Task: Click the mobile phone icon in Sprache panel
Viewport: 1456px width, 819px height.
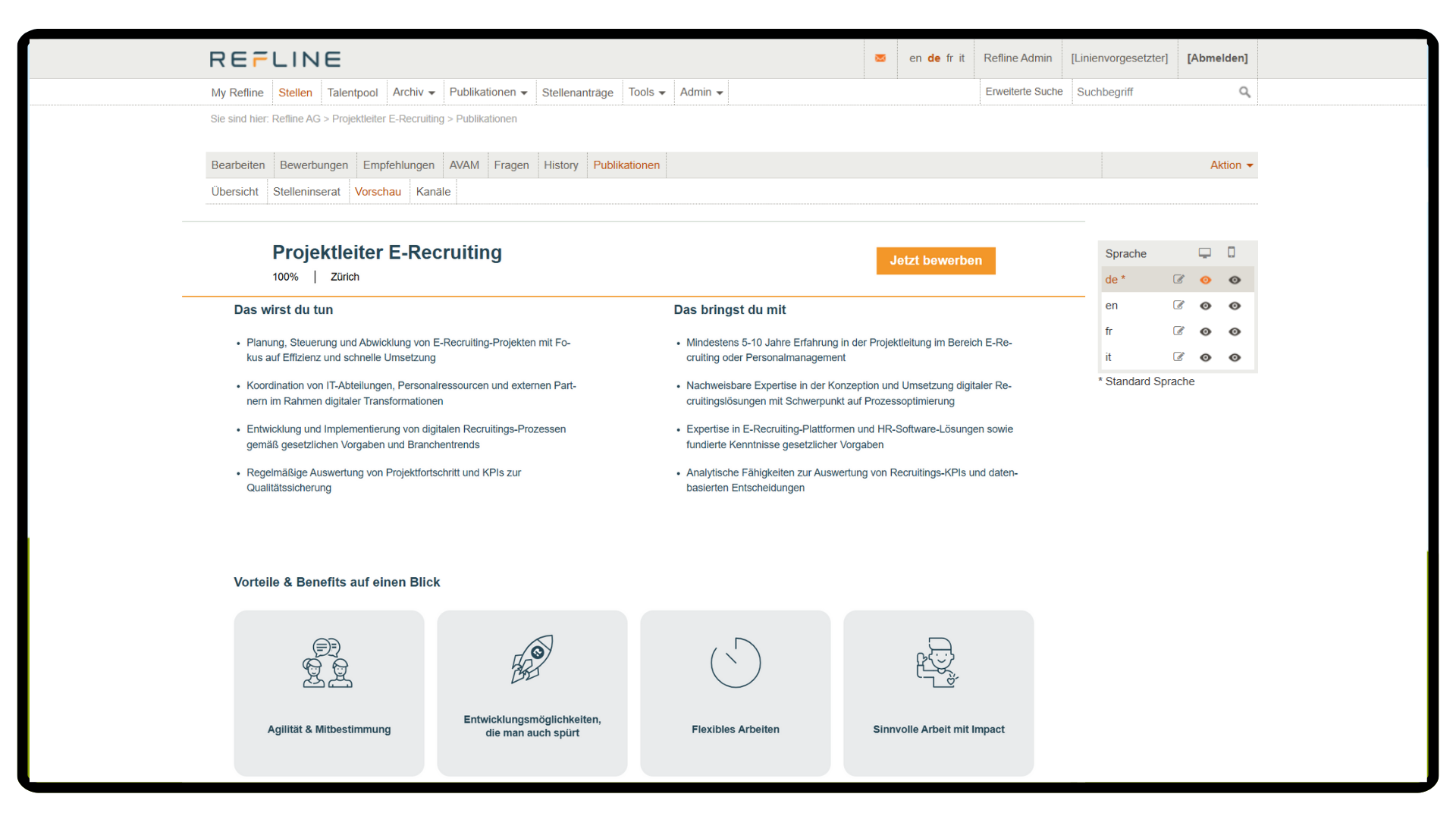Action: (1232, 253)
